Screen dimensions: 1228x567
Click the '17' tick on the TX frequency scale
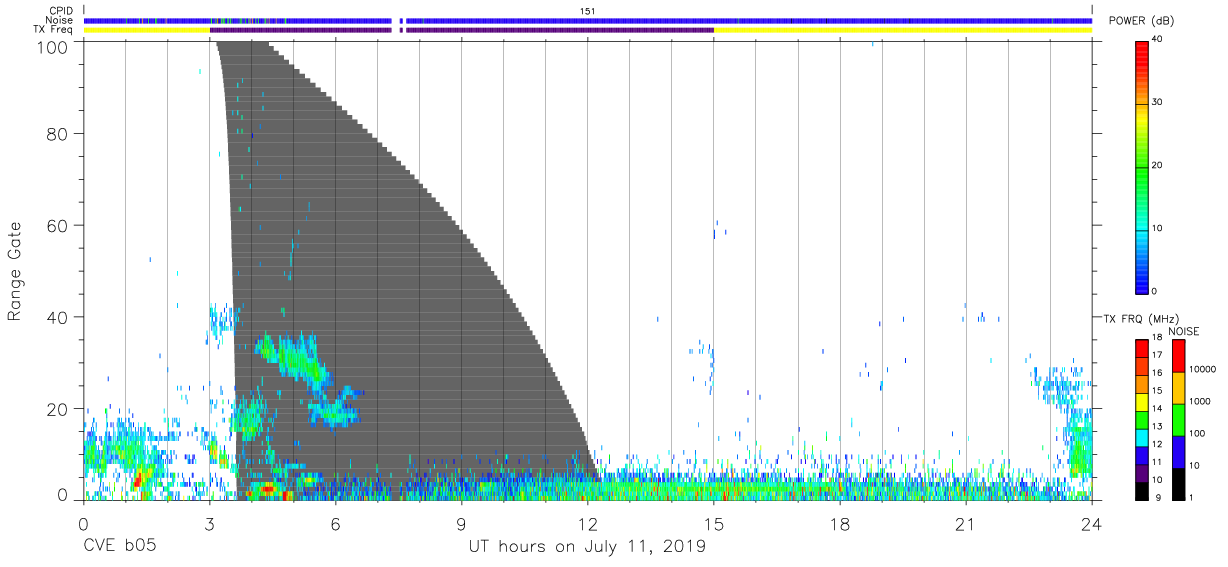1157,355
